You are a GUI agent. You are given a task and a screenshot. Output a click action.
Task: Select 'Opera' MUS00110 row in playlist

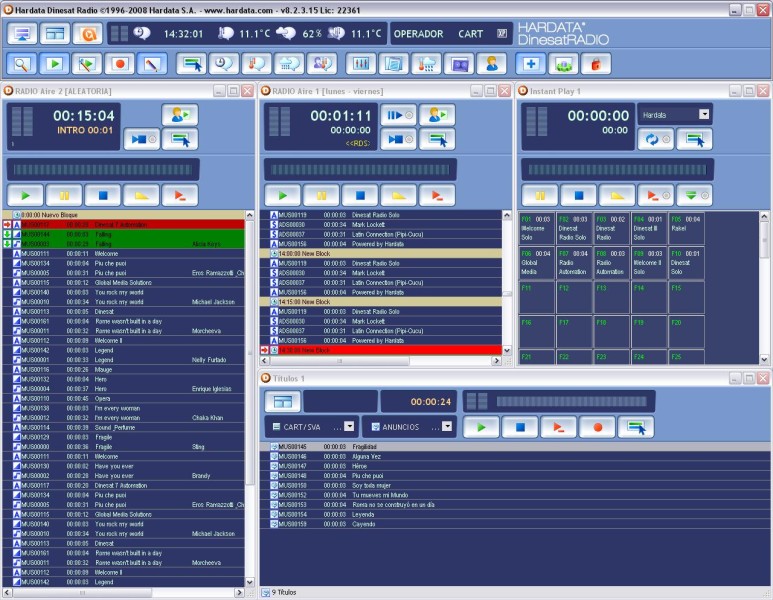pyautogui.click(x=123, y=398)
